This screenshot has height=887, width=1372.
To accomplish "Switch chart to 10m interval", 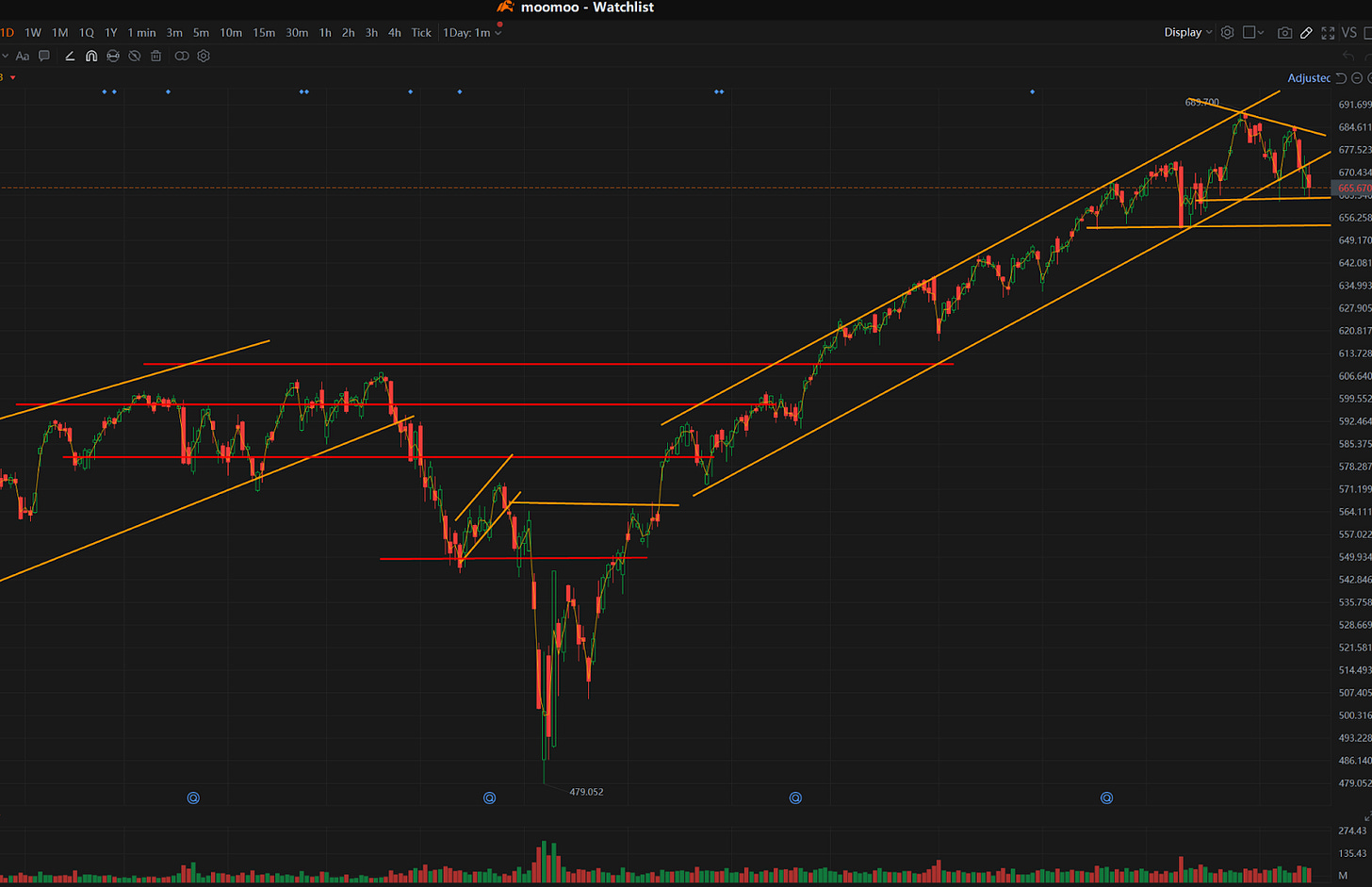I will pyautogui.click(x=231, y=33).
